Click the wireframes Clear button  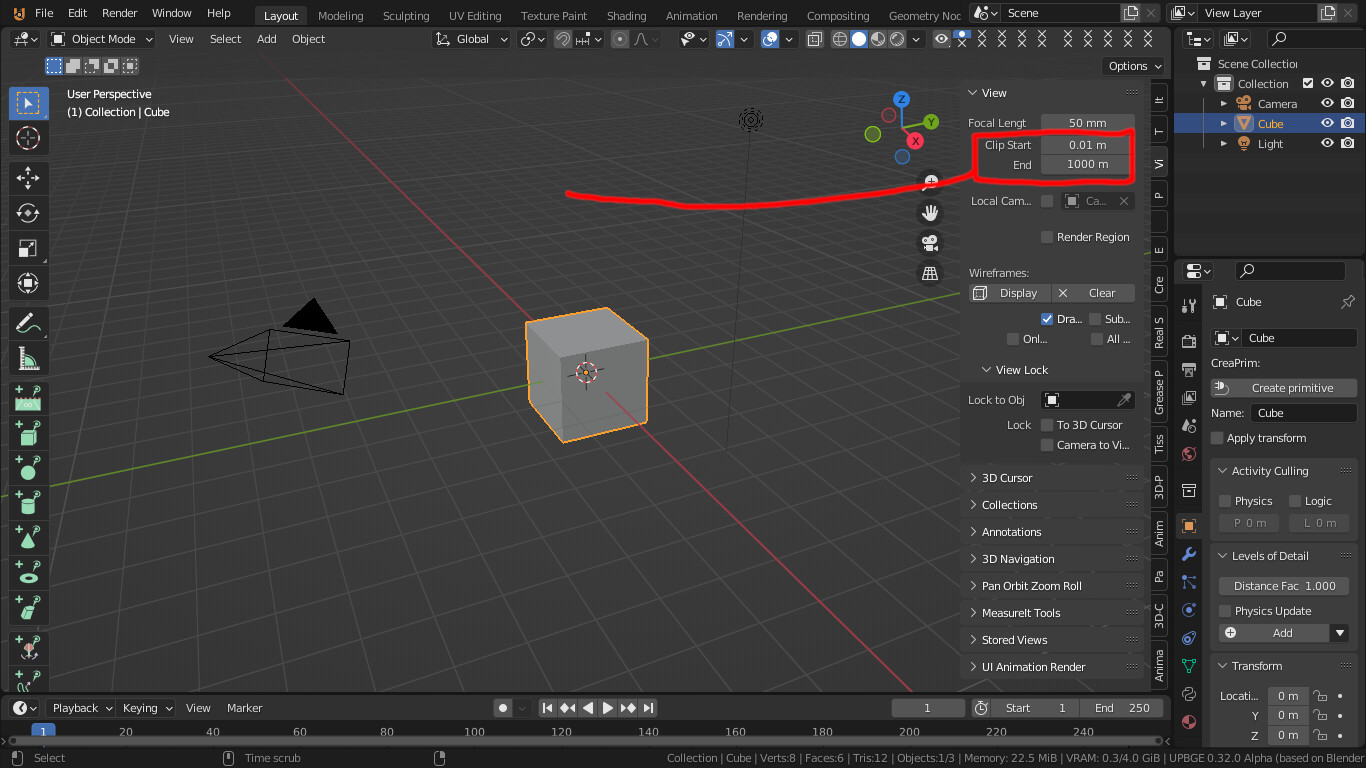1093,293
